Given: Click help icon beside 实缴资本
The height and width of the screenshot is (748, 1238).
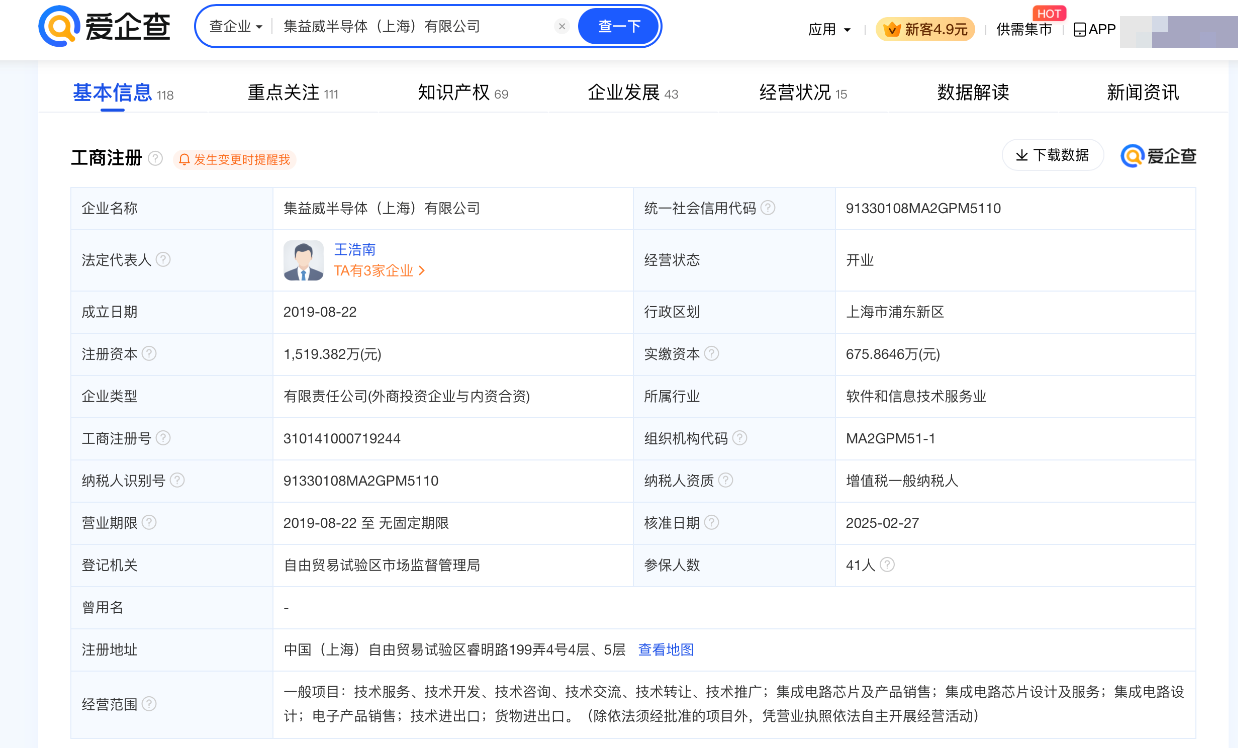Looking at the screenshot, I should (712, 354).
